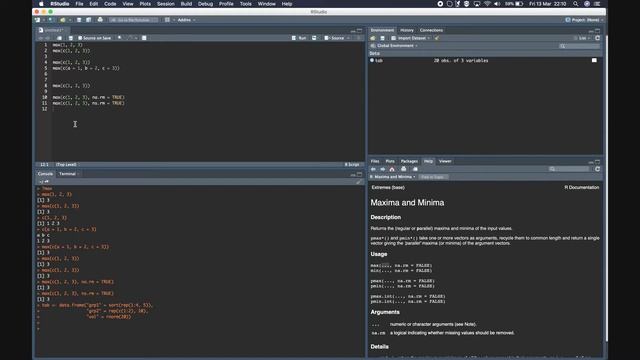Open the Global Environment dropdown

(x=394, y=46)
